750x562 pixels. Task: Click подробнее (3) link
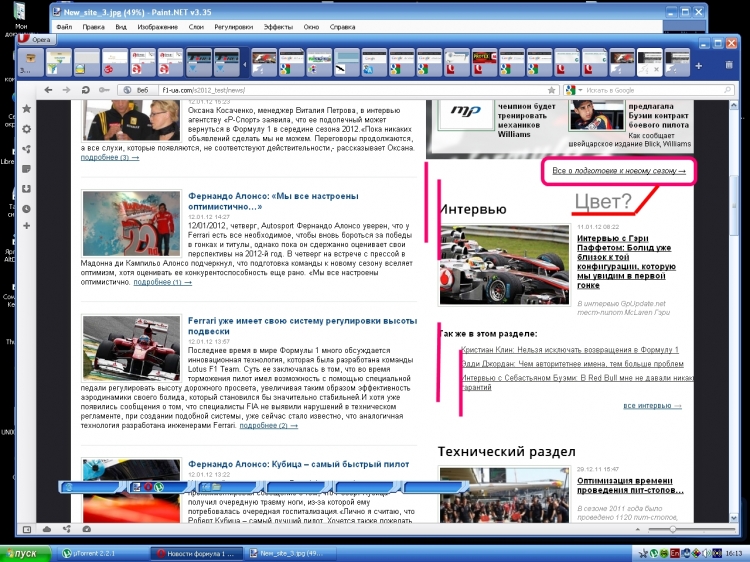(x=110, y=157)
